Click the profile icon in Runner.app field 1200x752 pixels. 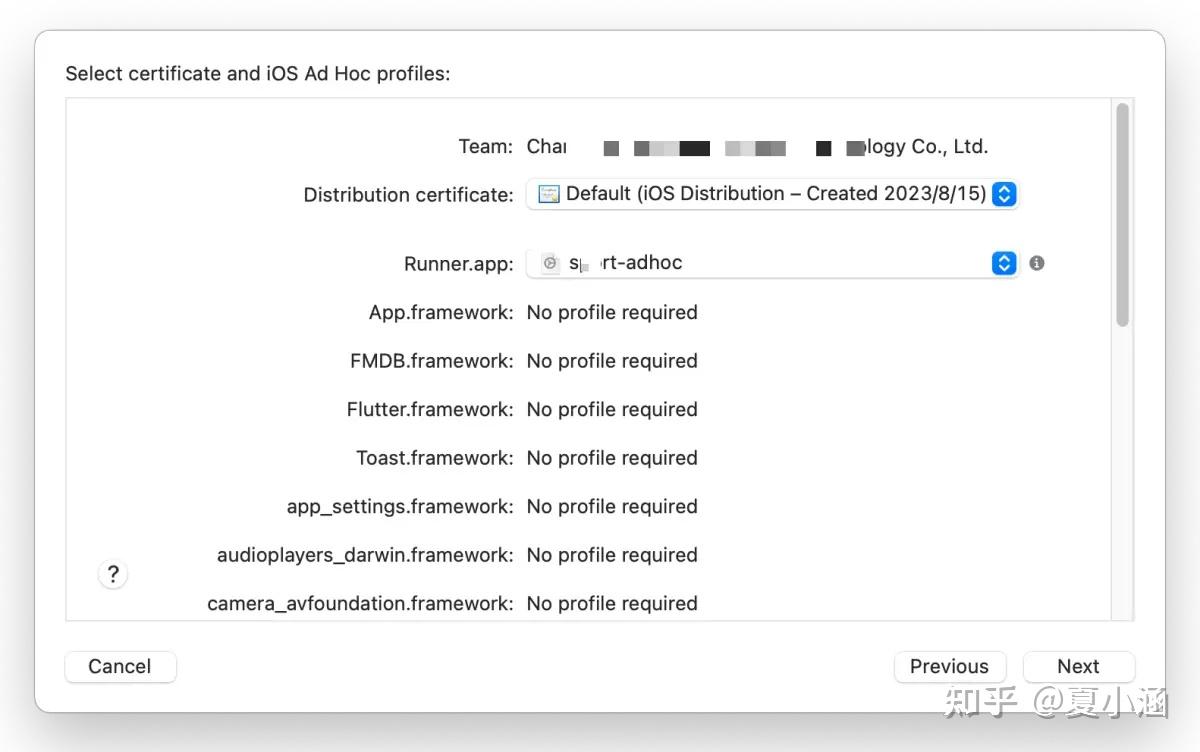point(550,263)
